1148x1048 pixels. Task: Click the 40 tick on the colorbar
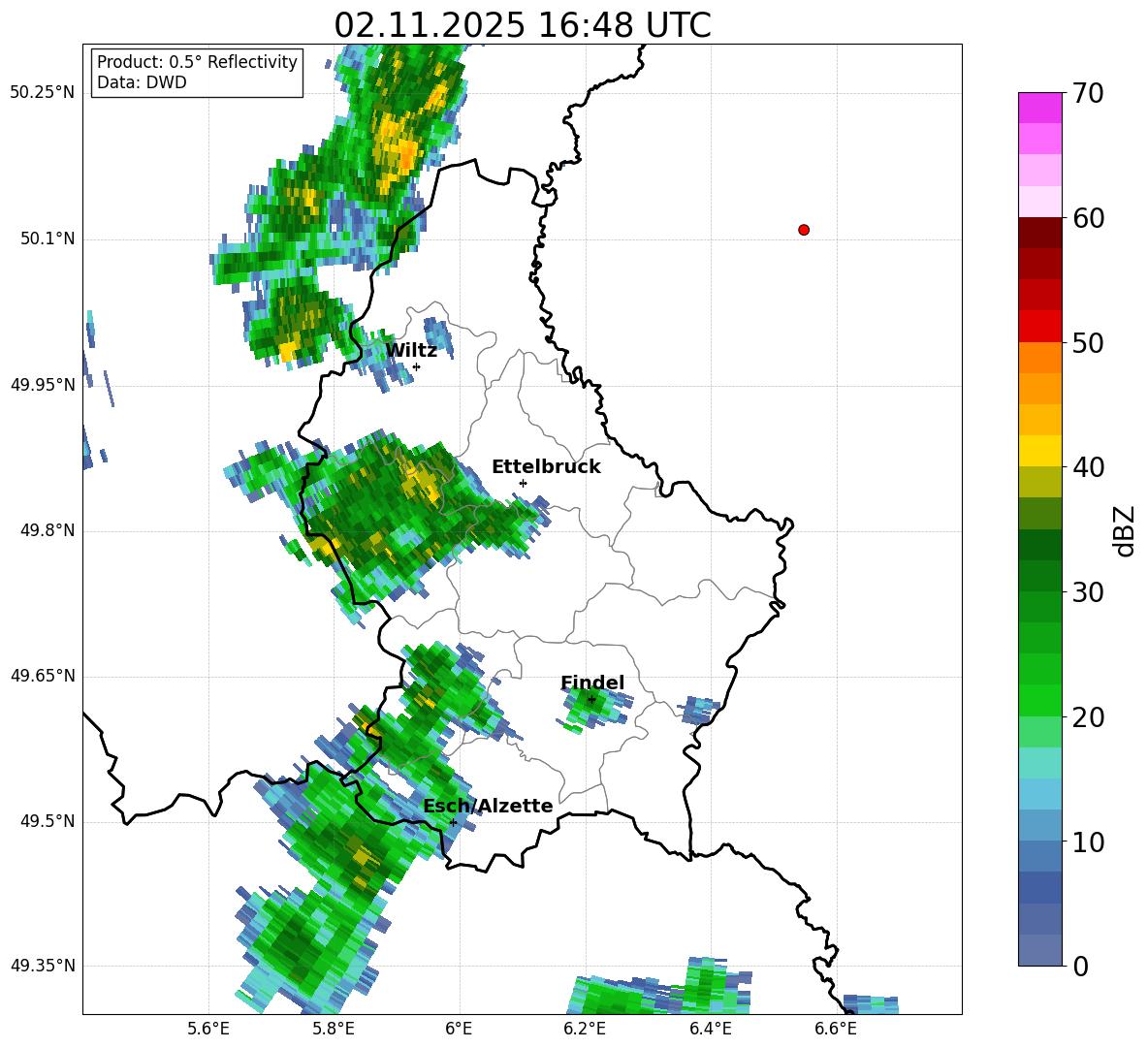pos(1088,467)
